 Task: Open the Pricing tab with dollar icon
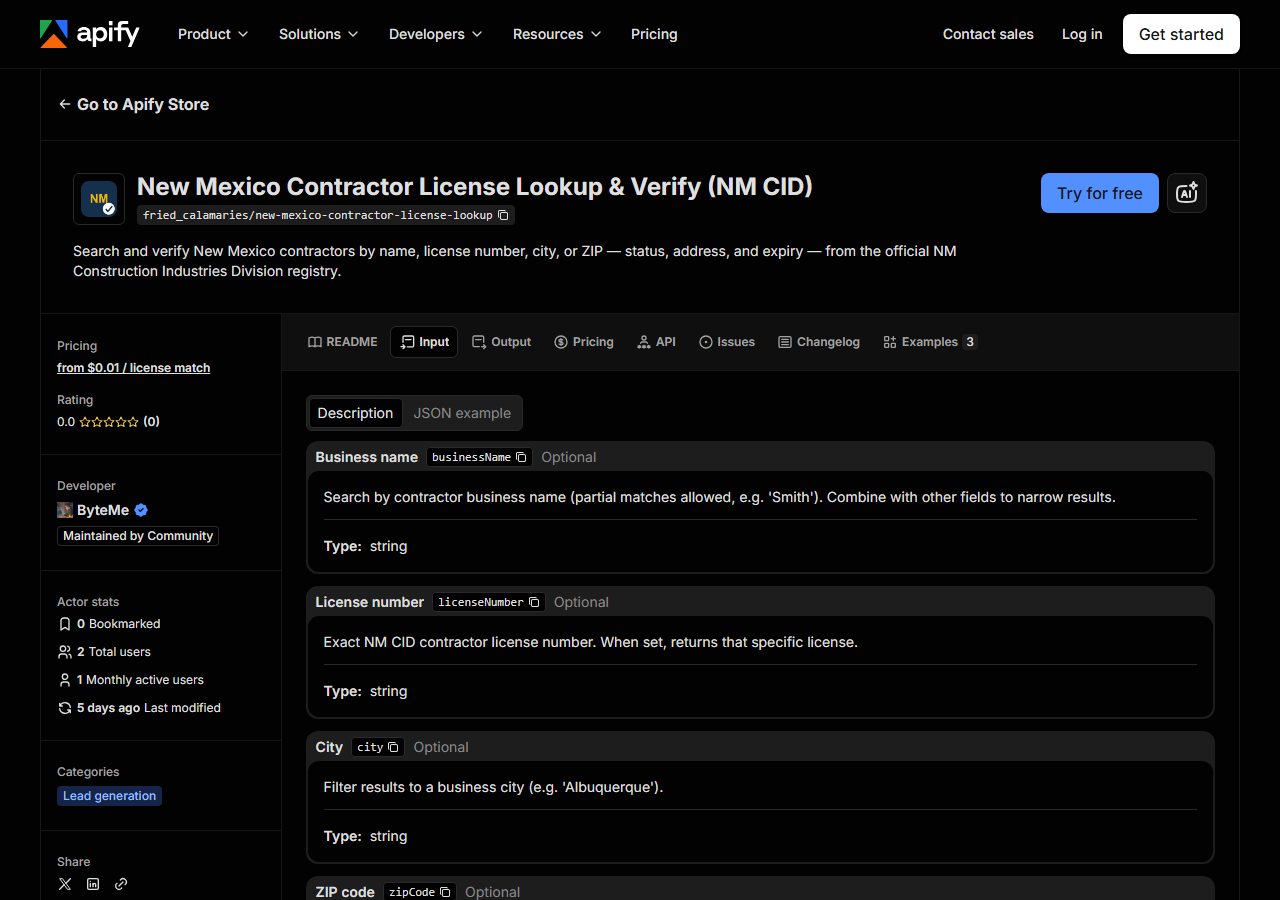(x=584, y=342)
